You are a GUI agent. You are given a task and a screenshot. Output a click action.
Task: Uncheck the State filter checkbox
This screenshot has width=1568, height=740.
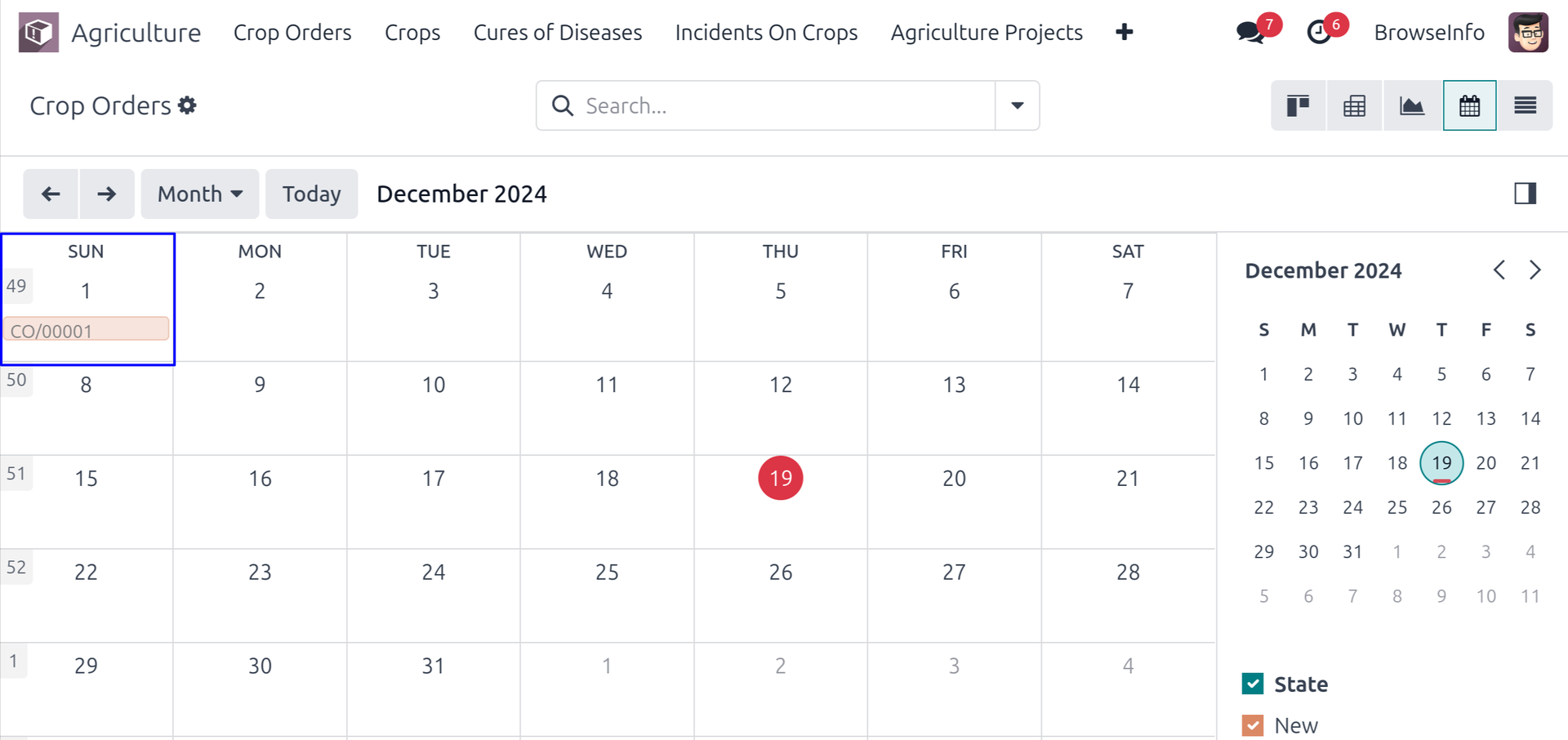(1253, 684)
